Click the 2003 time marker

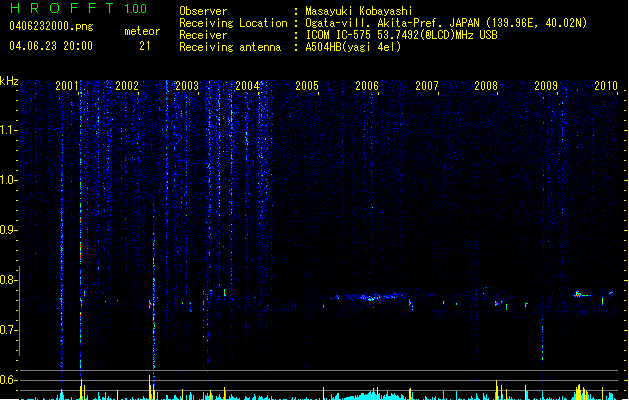pyautogui.click(x=187, y=85)
